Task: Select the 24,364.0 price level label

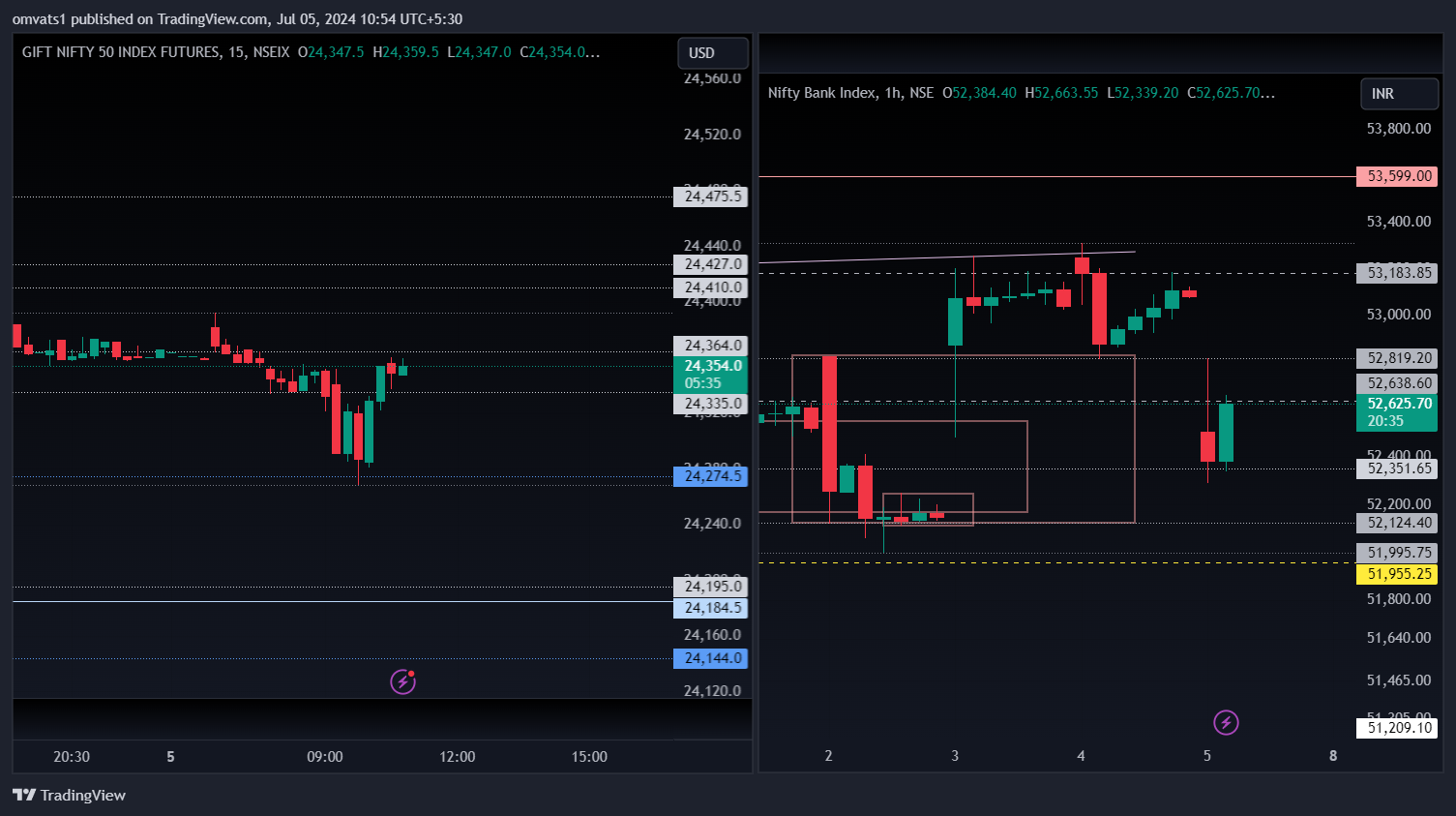Action: click(x=711, y=346)
